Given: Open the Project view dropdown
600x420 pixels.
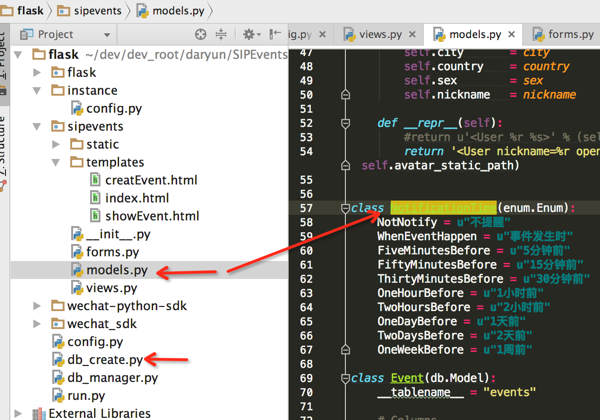Looking at the screenshot, I should point(107,35).
